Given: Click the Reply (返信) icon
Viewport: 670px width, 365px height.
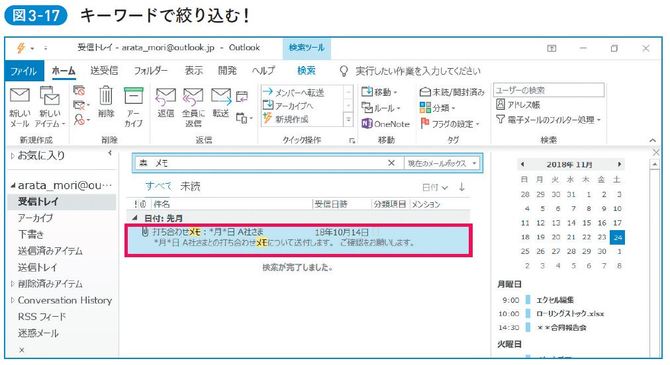Looking at the screenshot, I should 166,97.
